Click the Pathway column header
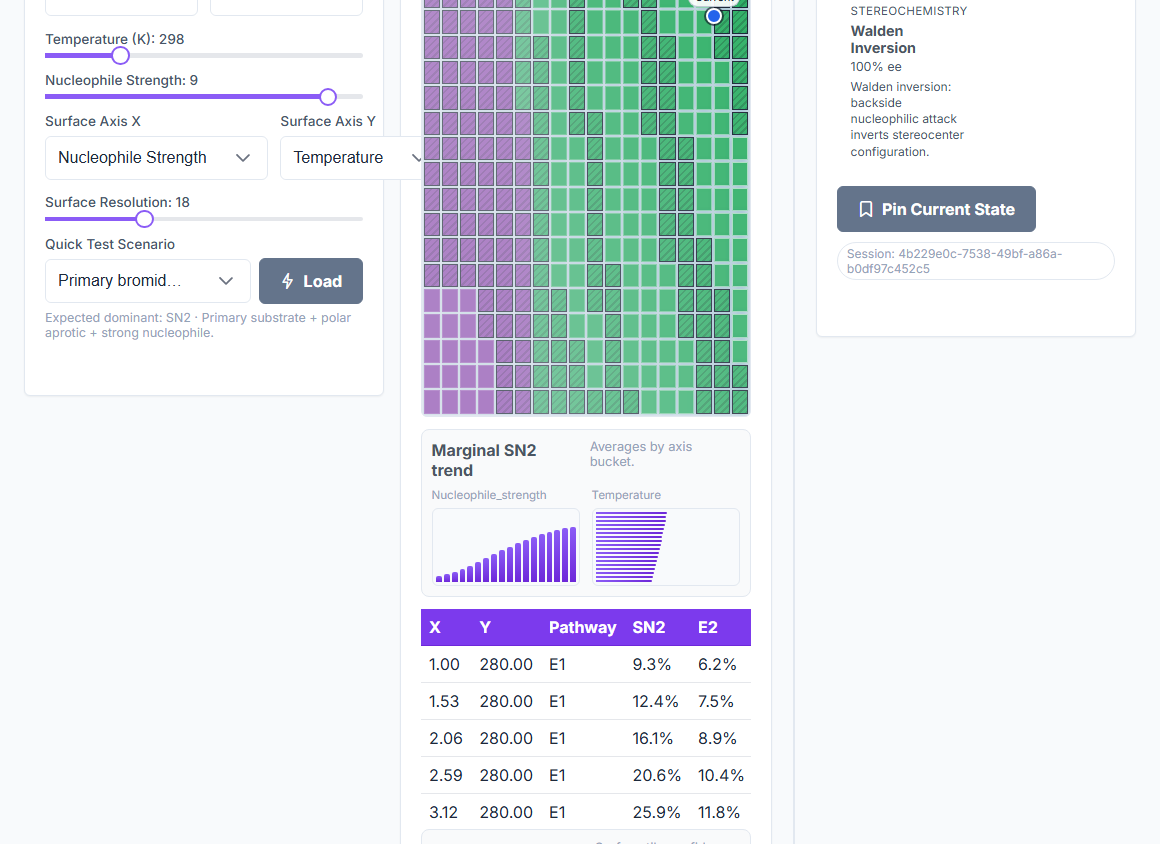Image resolution: width=1160 pixels, height=844 pixels. click(x=582, y=627)
